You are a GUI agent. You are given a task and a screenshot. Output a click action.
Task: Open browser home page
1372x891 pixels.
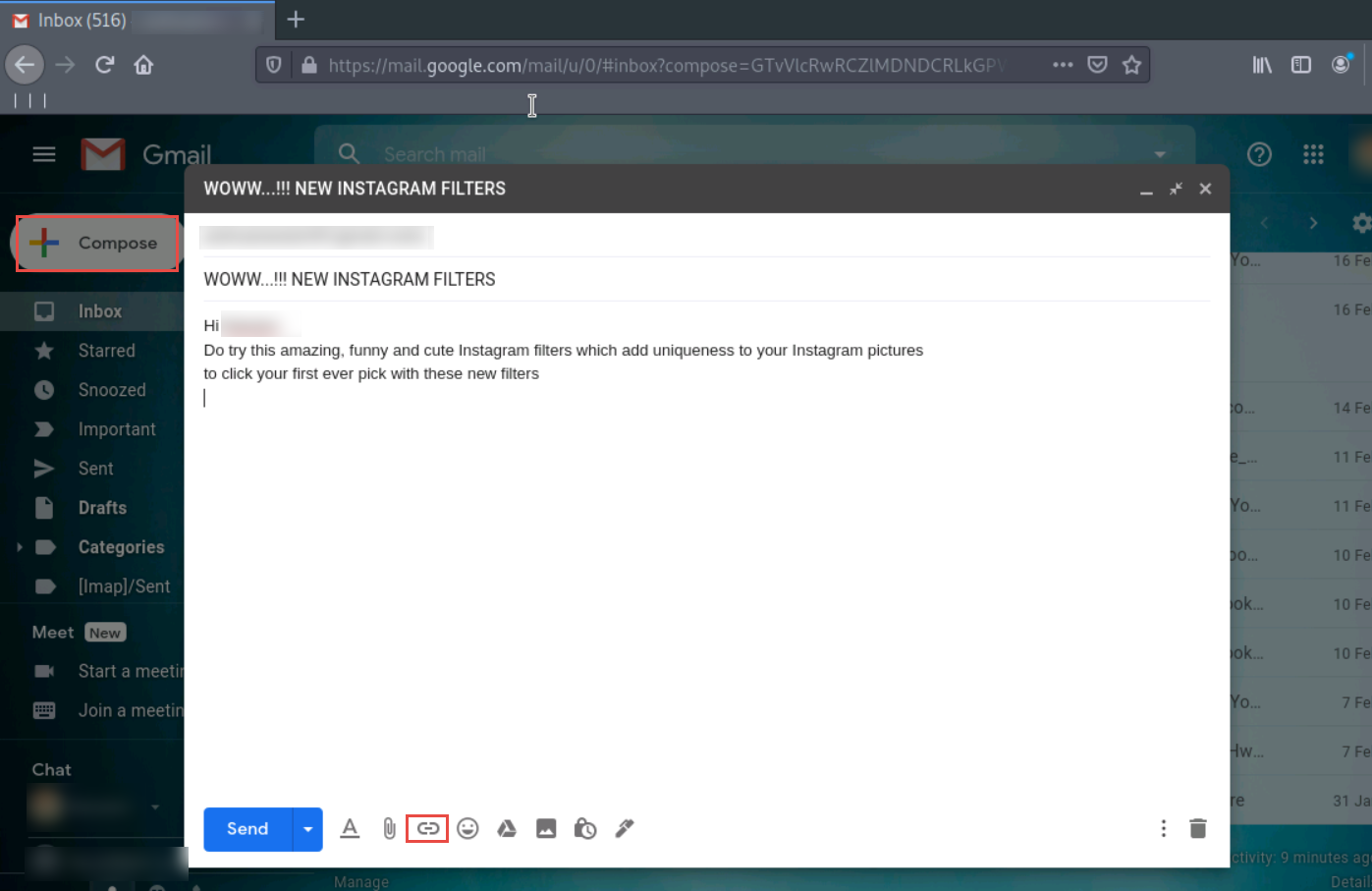click(x=143, y=65)
